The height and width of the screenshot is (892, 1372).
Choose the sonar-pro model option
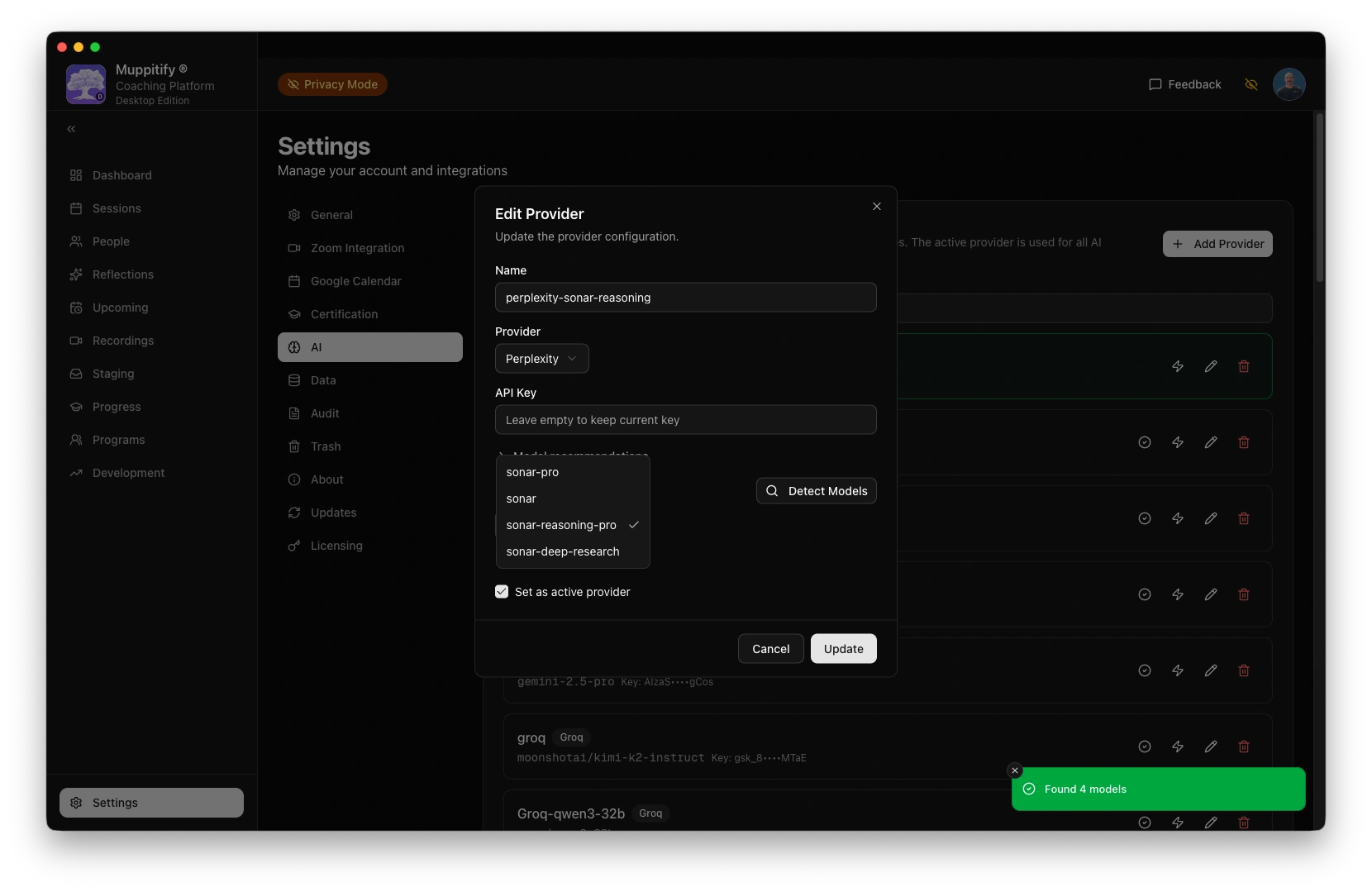[532, 472]
